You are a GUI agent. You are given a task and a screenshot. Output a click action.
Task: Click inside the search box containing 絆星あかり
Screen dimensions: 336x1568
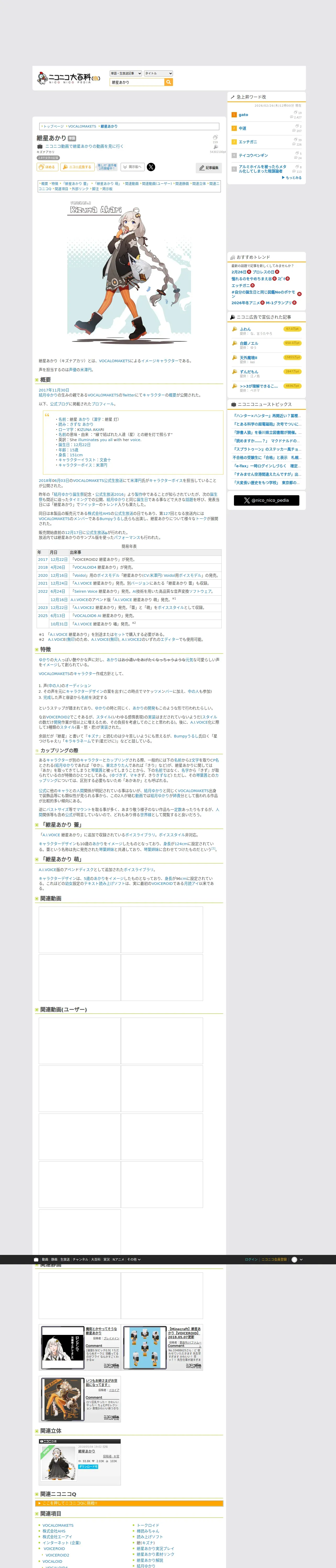coord(137,82)
